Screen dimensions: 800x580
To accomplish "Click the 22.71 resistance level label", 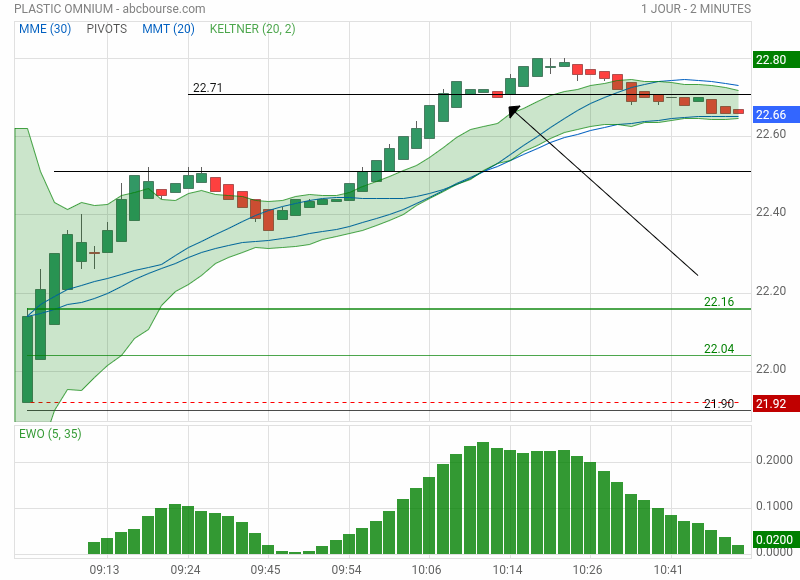I will click(x=208, y=88).
